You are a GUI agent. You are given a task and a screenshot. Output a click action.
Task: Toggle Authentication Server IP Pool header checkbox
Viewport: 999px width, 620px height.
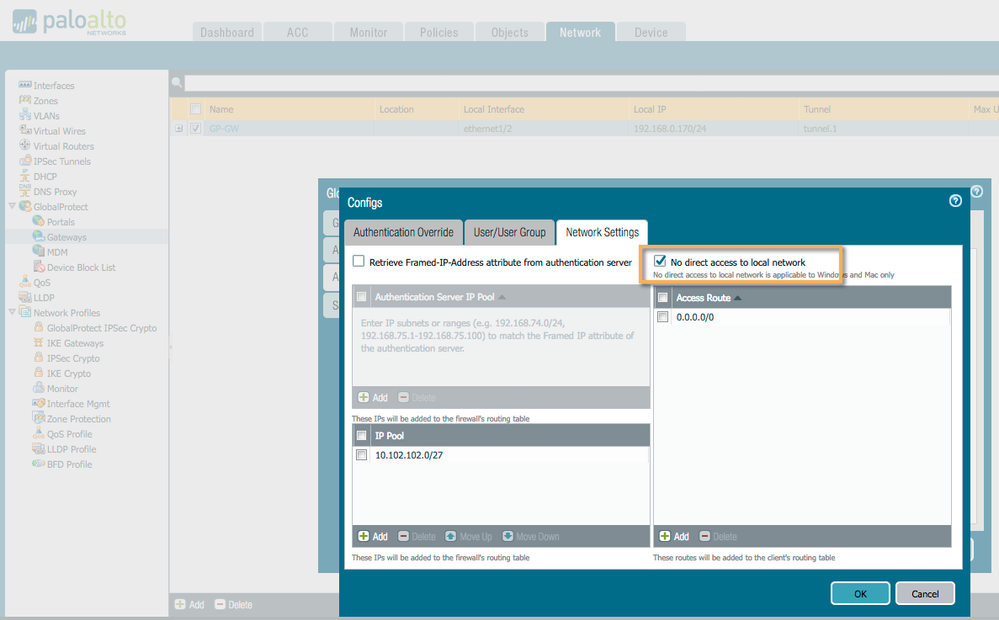pyautogui.click(x=361, y=297)
